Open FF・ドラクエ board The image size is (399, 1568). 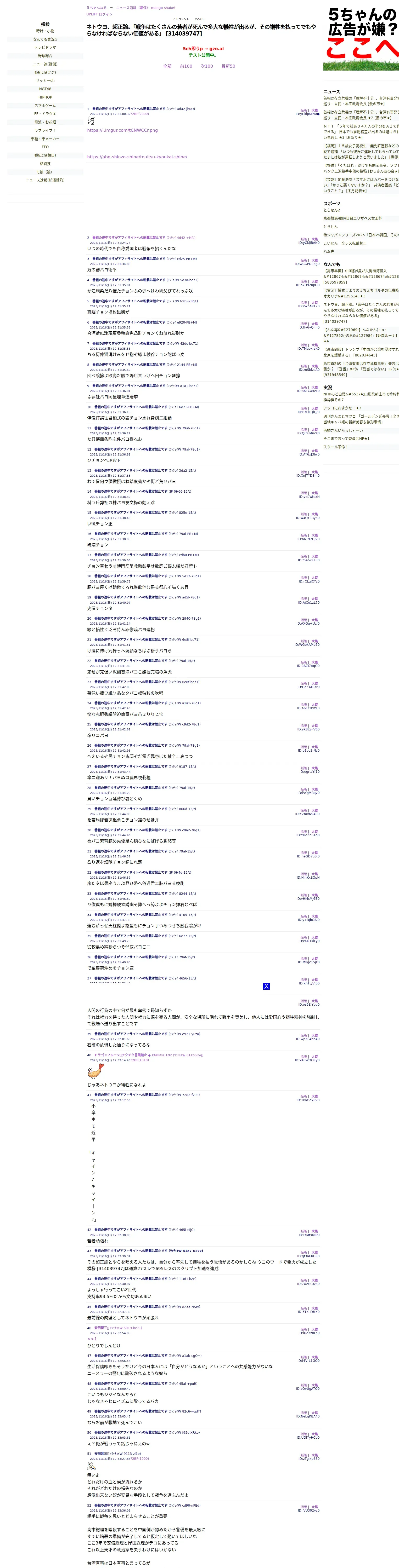45,114
